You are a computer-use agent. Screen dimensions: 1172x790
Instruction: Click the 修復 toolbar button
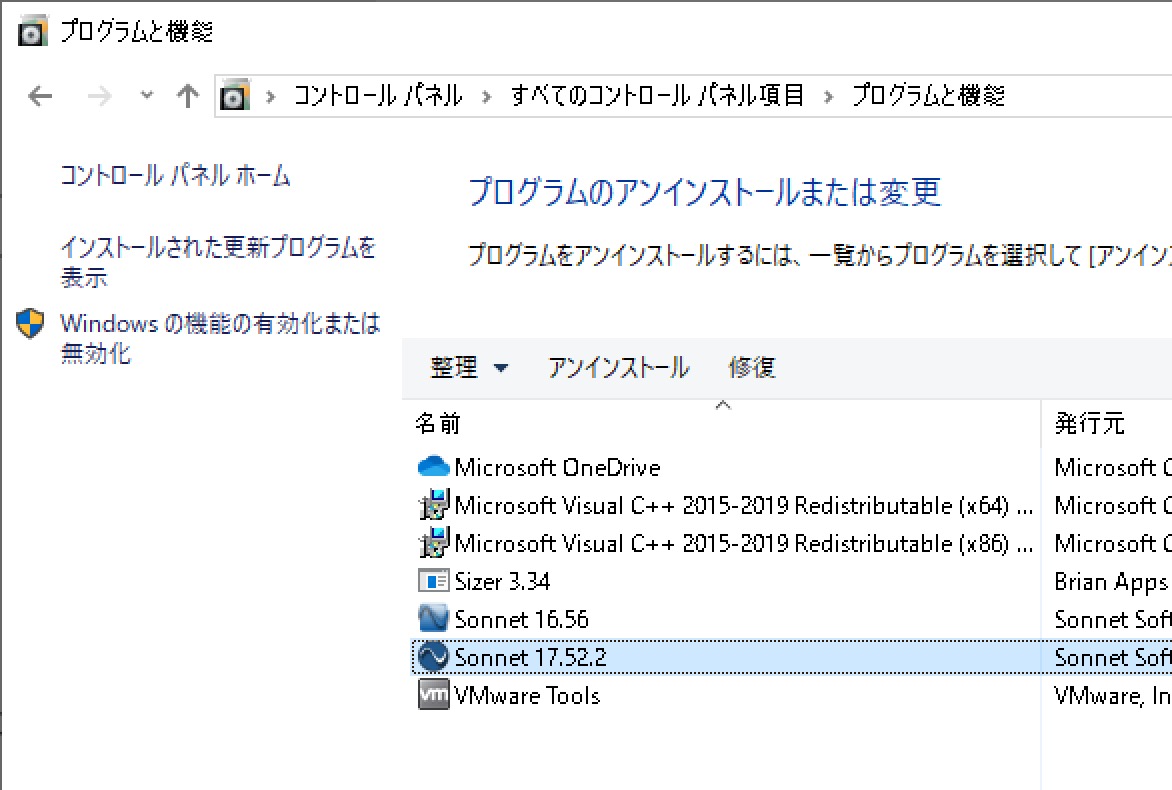coord(752,367)
